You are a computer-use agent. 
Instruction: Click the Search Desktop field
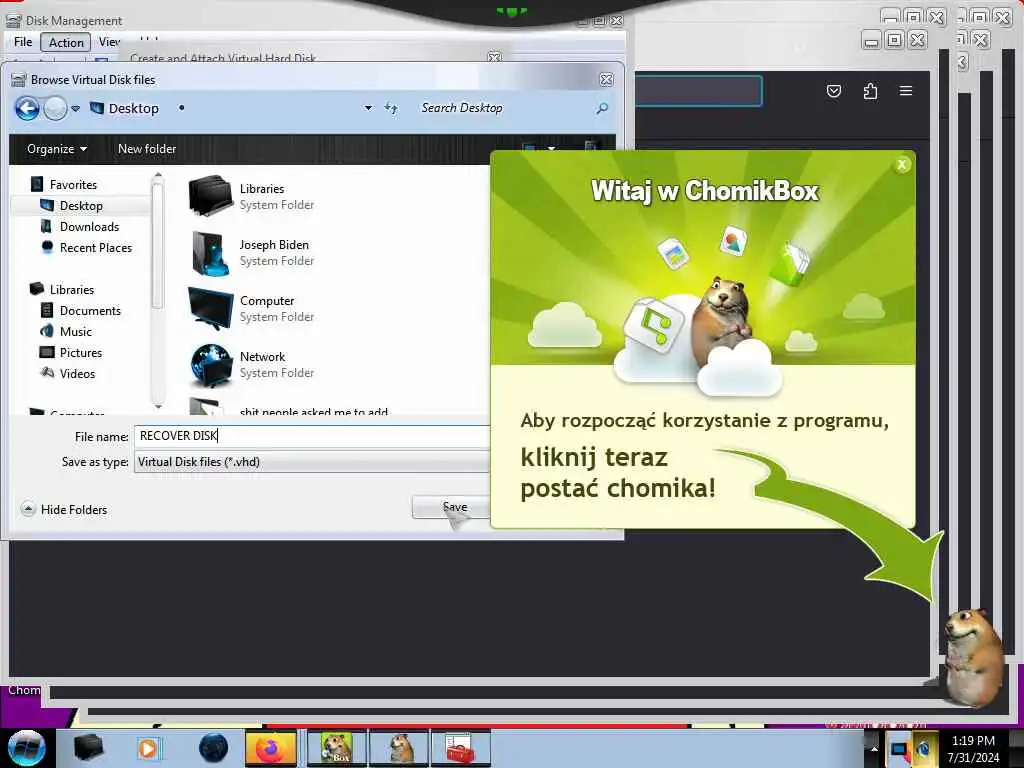503,108
